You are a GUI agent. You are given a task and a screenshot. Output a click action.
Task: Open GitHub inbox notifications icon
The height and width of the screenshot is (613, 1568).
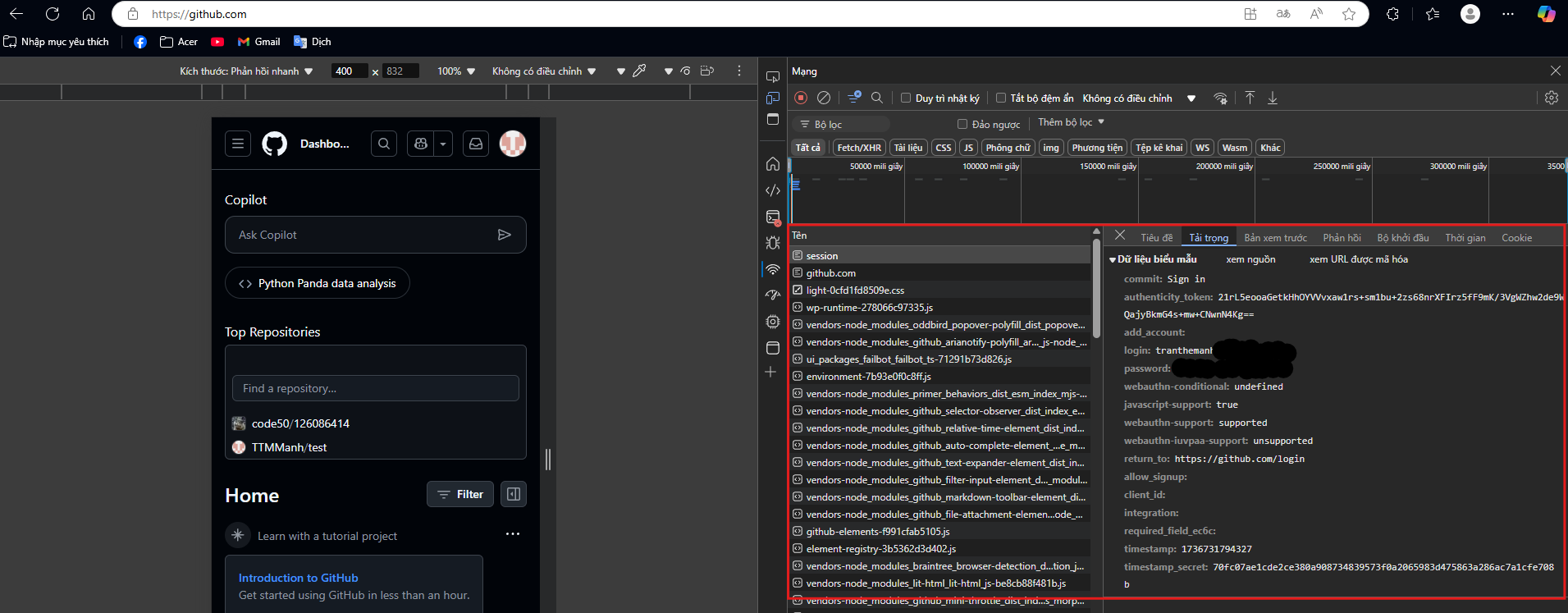coord(476,144)
